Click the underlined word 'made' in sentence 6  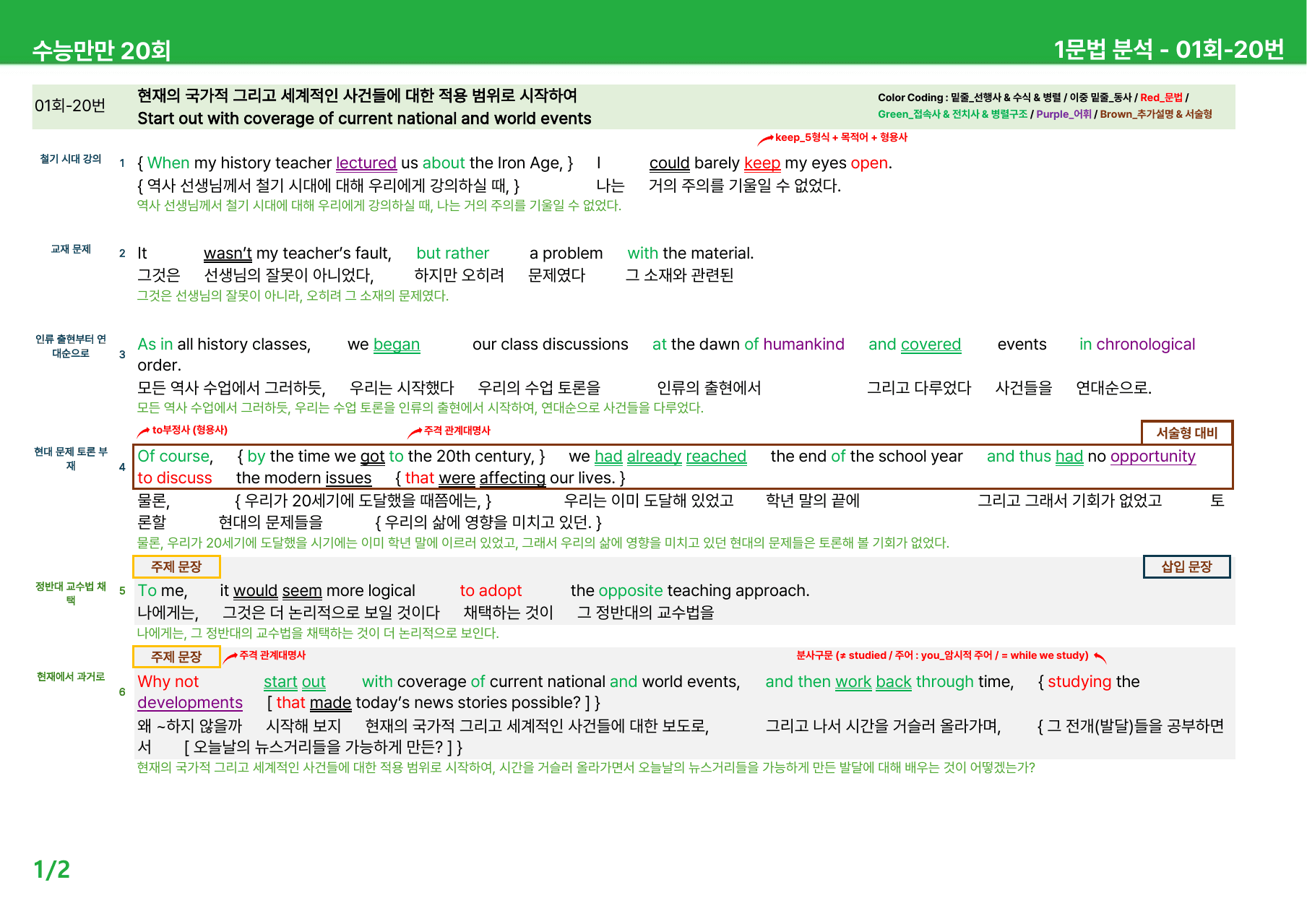tap(331, 703)
